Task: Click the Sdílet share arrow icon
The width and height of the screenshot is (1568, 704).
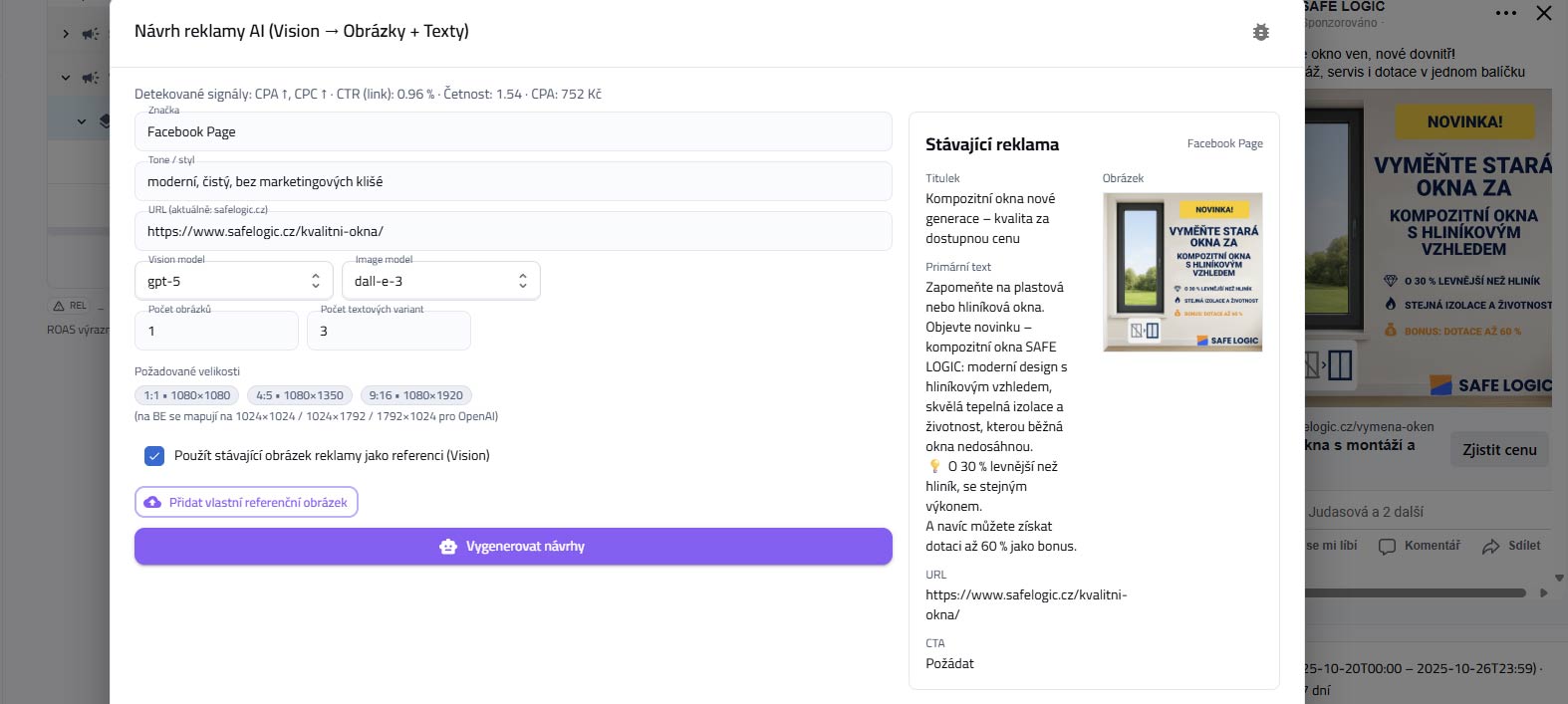Action: (1490, 547)
